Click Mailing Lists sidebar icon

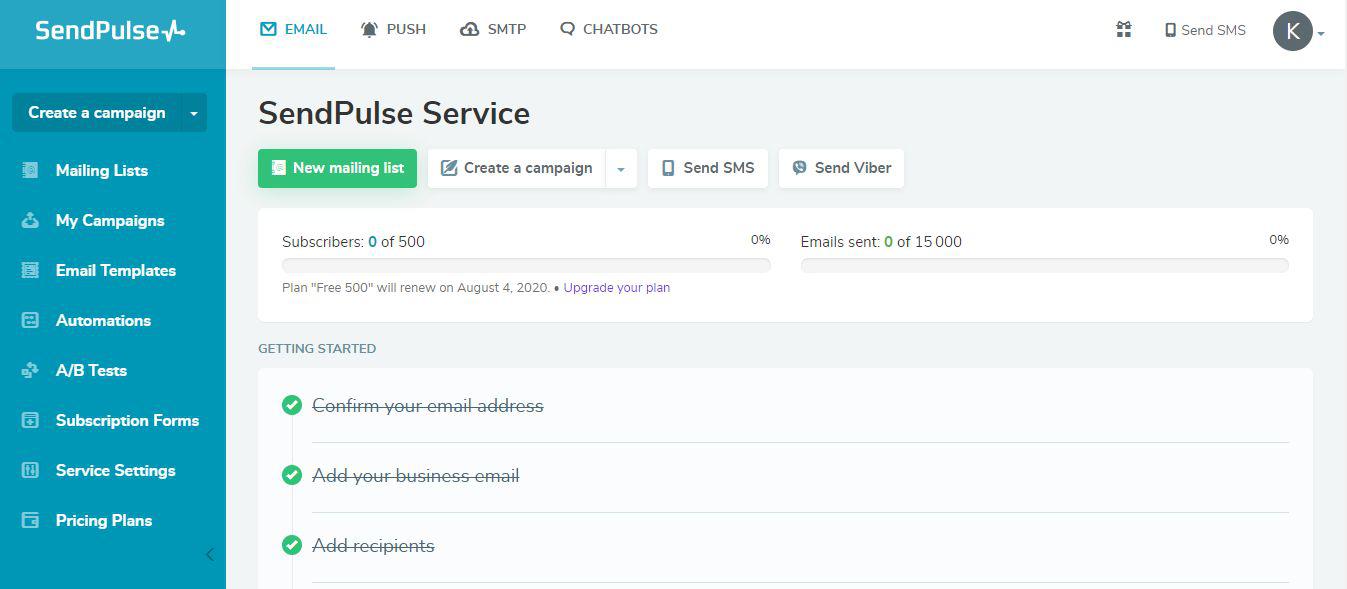pyautogui.click(x=30, y=170)
